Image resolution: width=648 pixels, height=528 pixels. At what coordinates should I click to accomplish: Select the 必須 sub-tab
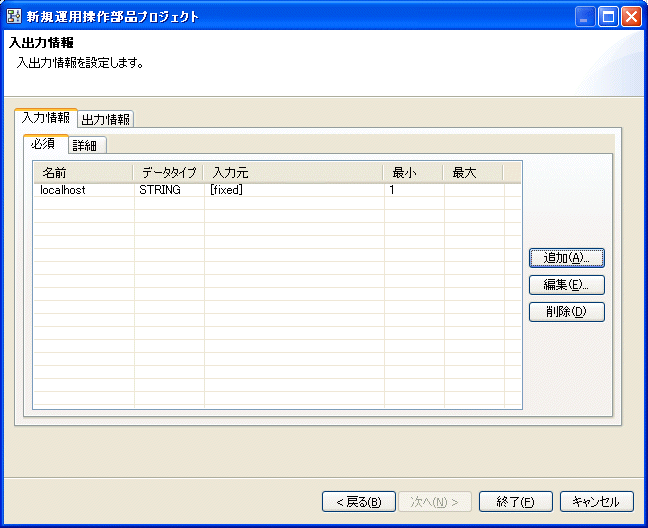point(45,144)
